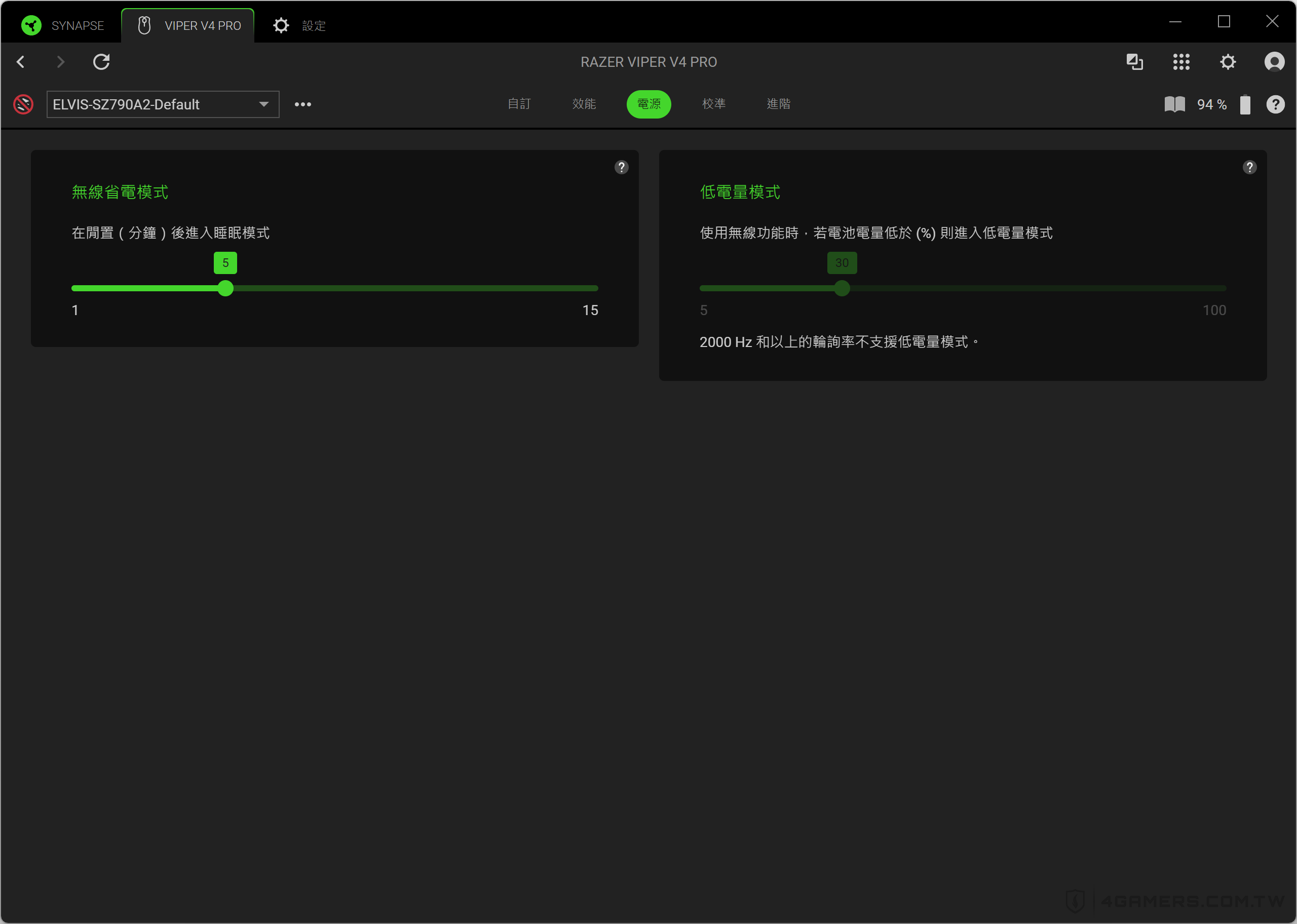Click the red crossed-out profile icon
This screenshot has height=924, width=1297.
tap(23, 104)
